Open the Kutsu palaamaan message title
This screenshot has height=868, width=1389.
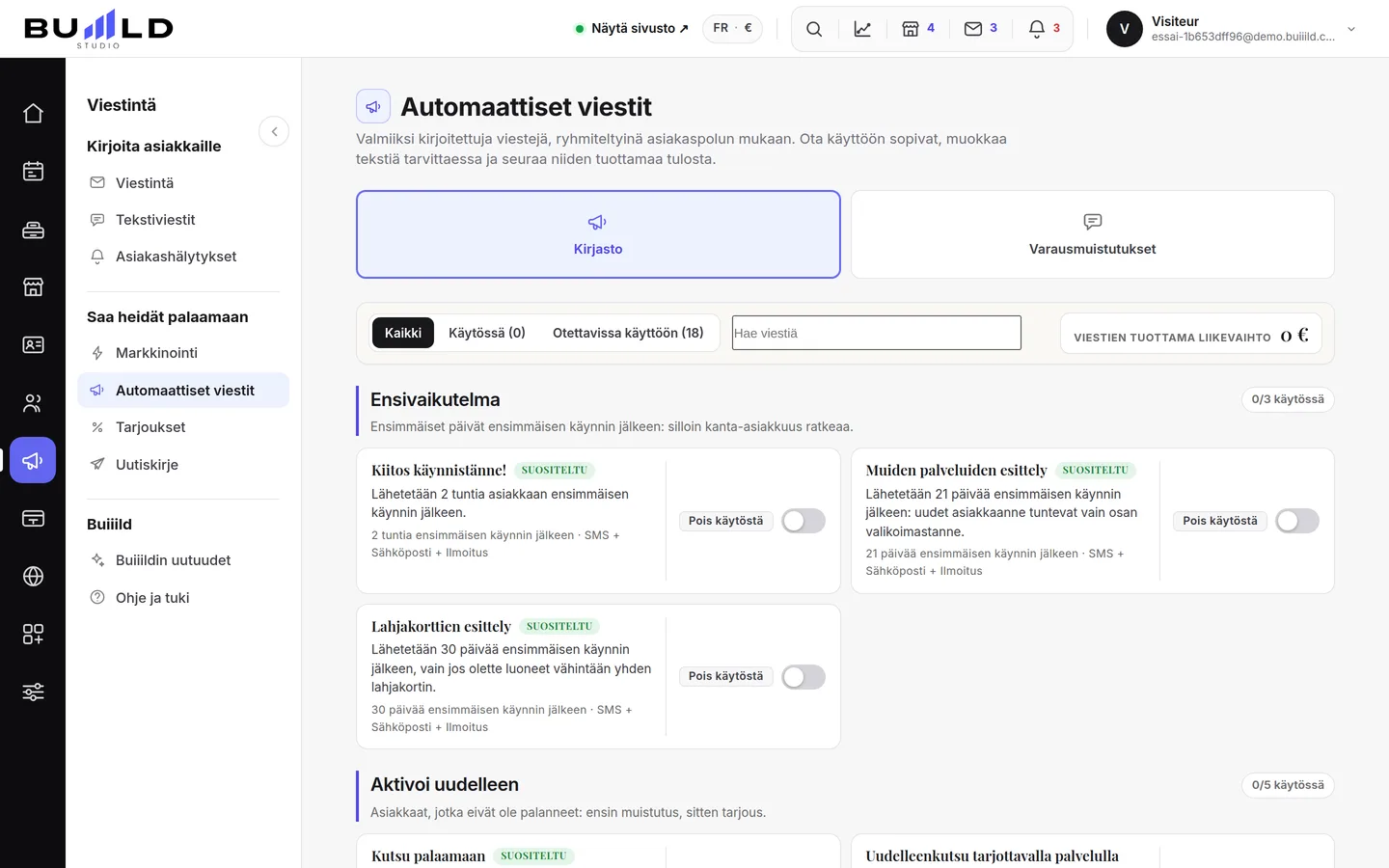pos(428,856)
